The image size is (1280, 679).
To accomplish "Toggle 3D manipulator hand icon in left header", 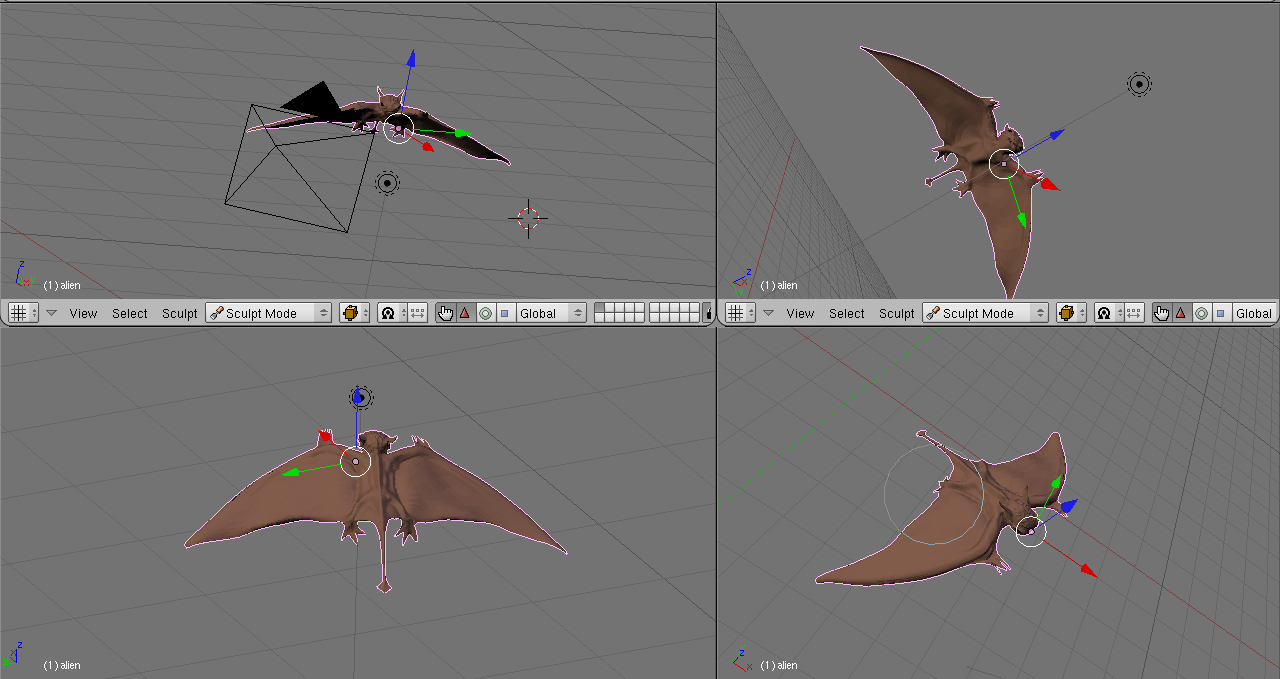I will (445, 313).
